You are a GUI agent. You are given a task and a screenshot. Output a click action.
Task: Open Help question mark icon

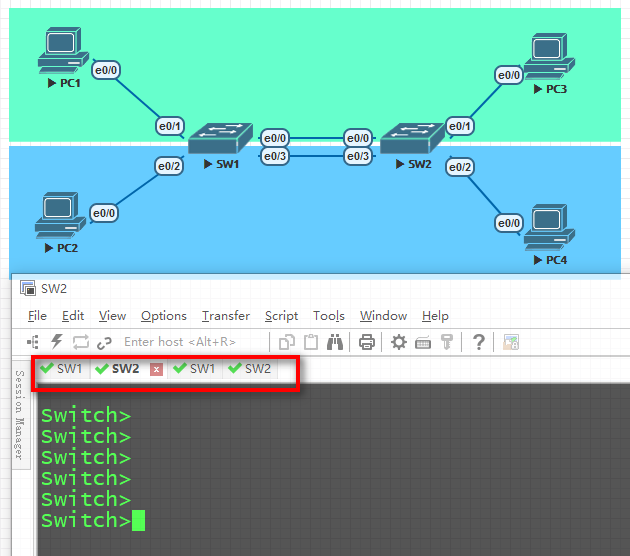pos(479,342)
